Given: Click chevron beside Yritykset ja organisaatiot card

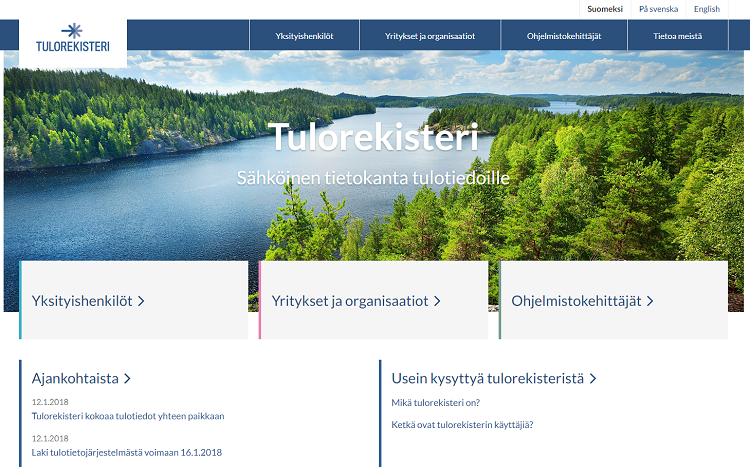Looking at the screenshot, I should 437,301.
